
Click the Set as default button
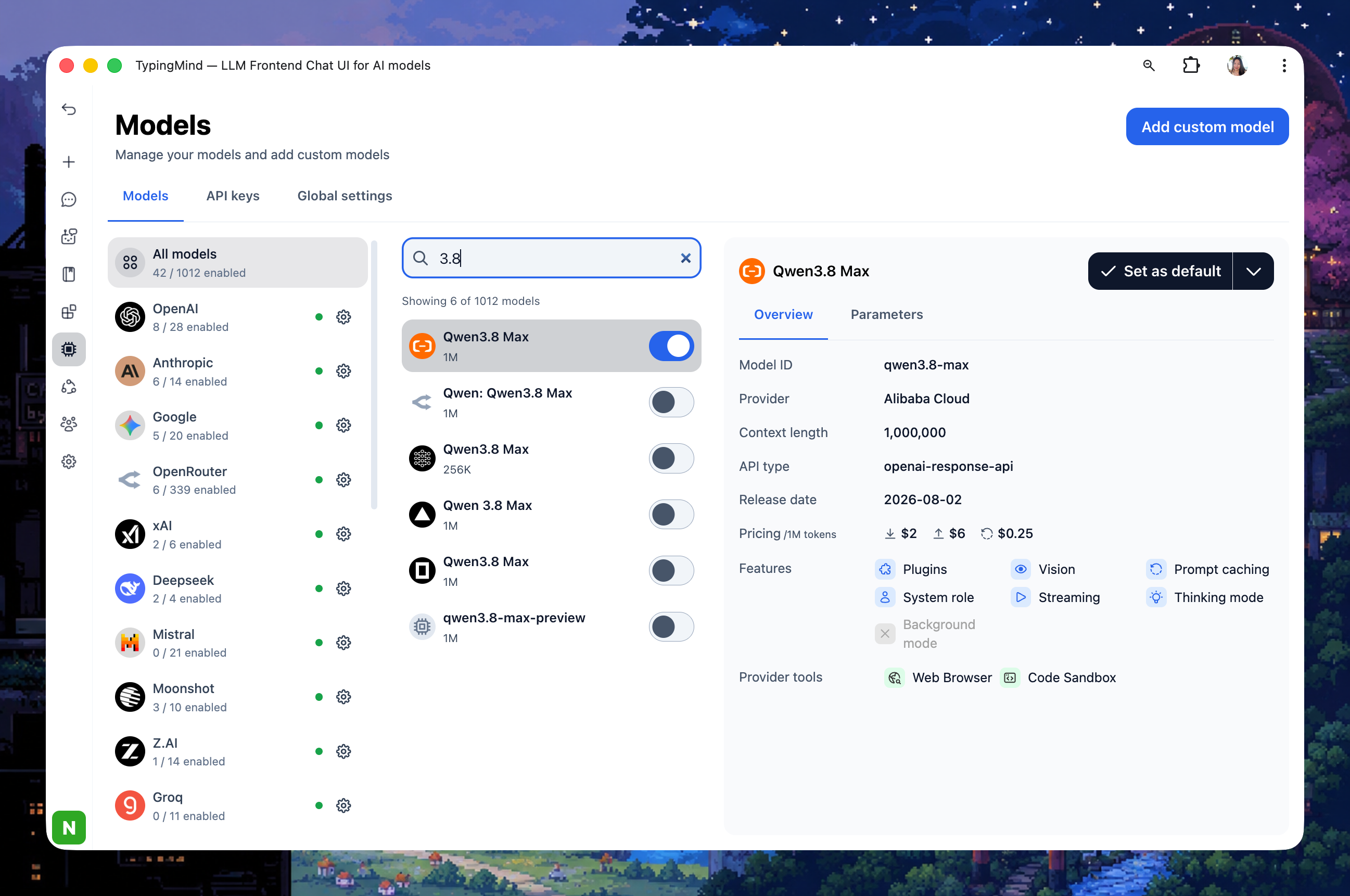click(x=1160, y=272)
